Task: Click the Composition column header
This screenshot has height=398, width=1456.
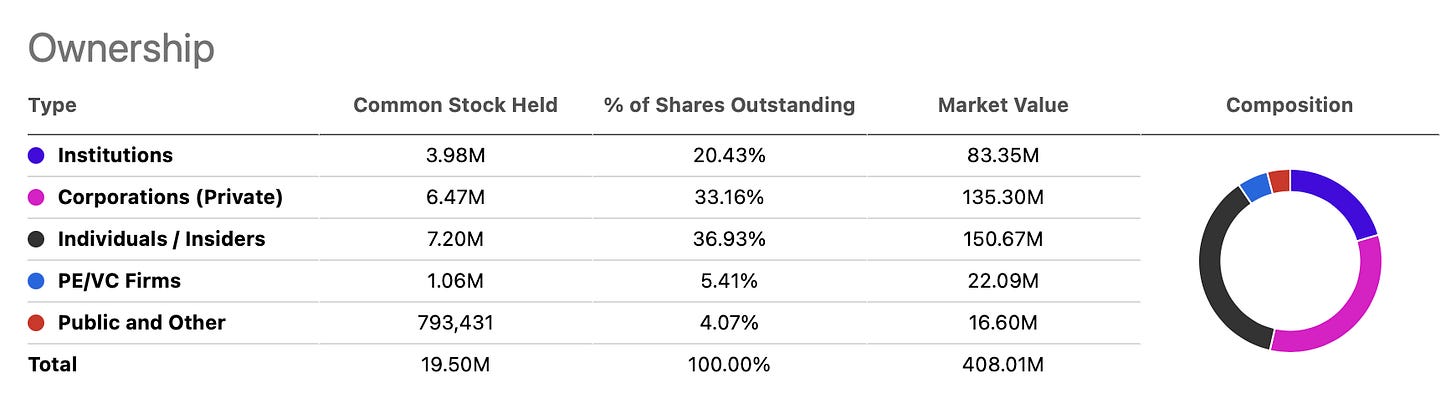Action: (1289, 105)
